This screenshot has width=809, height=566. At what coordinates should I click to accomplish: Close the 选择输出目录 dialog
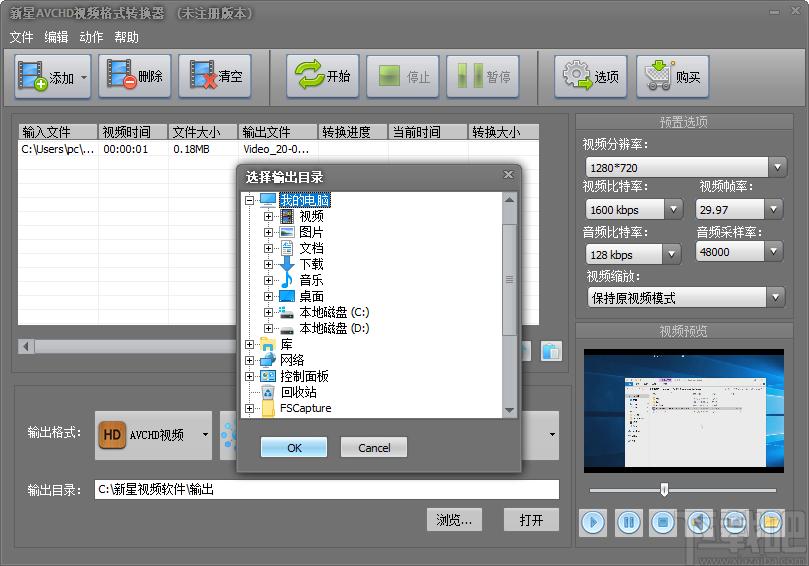pyautogui.click(x=508, y=175)
